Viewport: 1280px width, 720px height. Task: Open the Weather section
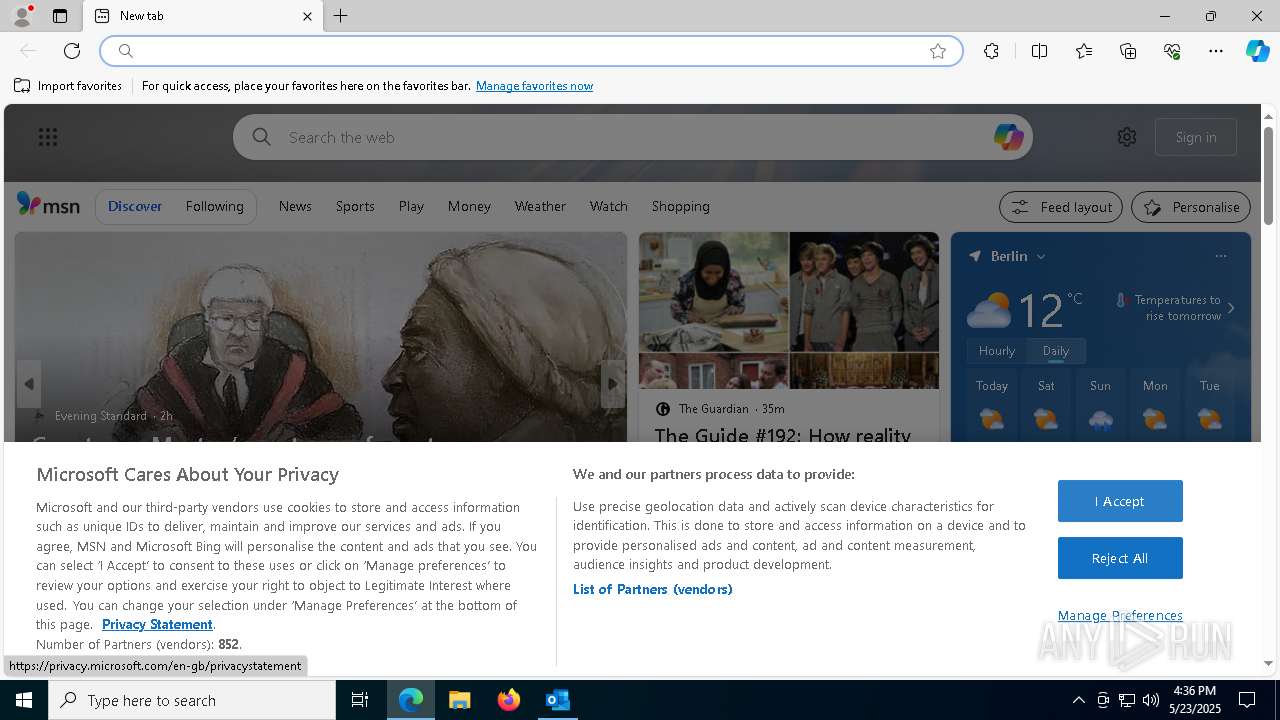pyautogui.click(x=540, y=206)
